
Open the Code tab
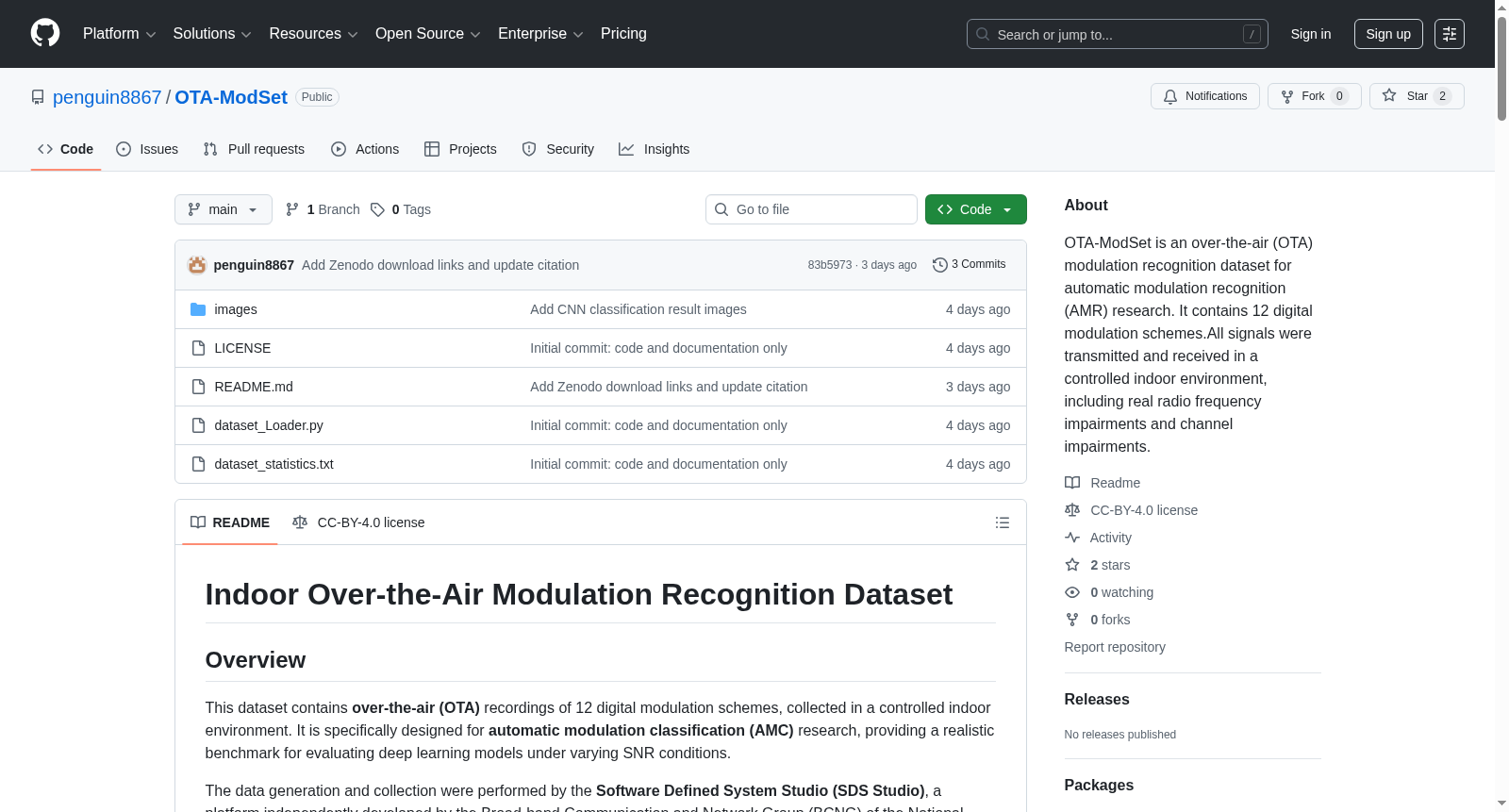[x=66, y=149]
